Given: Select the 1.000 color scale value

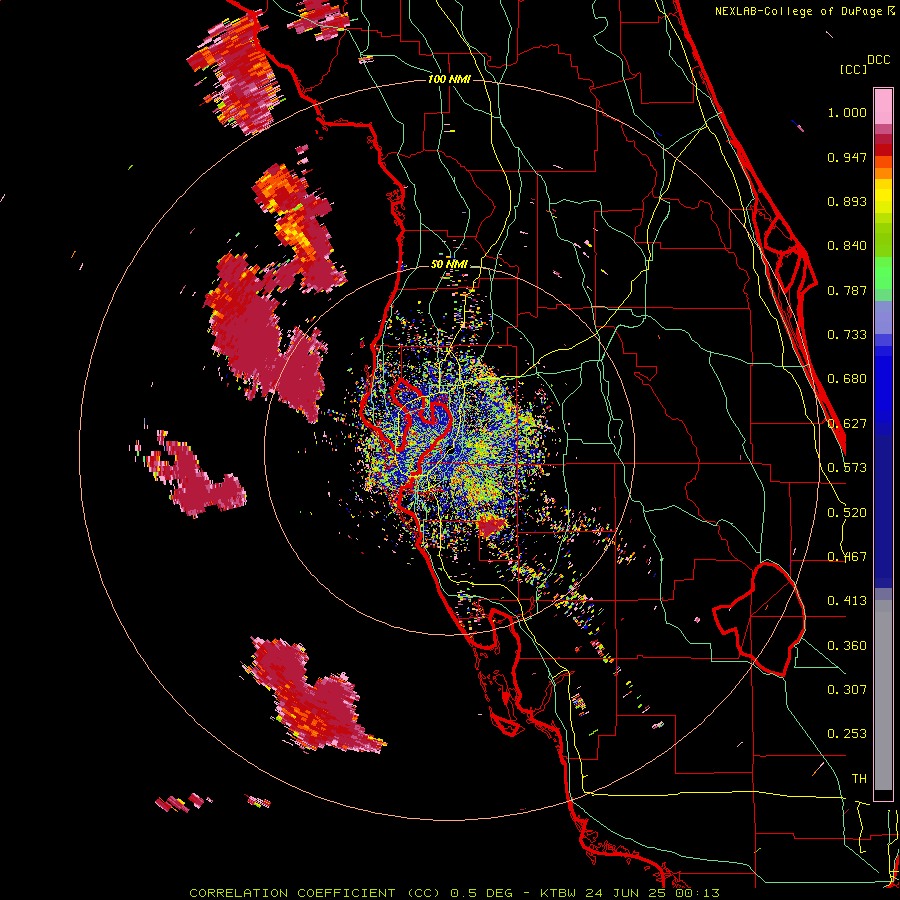Looking at the screenshot, I should click(847, 112).
